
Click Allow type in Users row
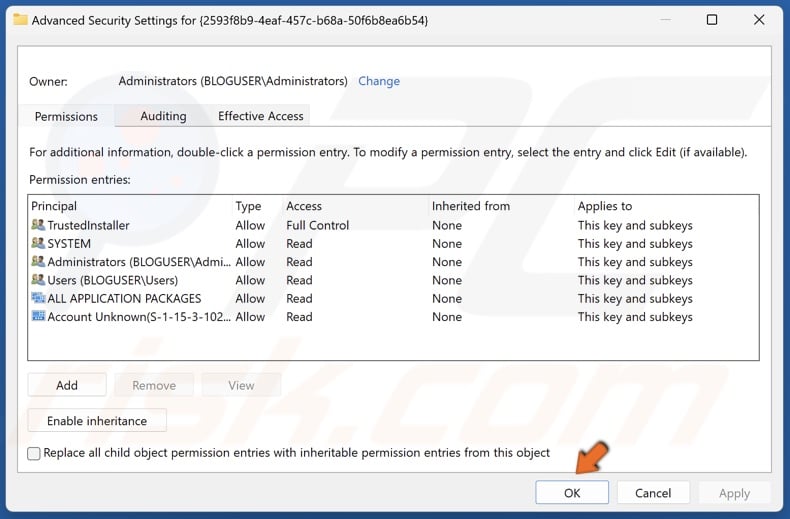click(250, 280)
